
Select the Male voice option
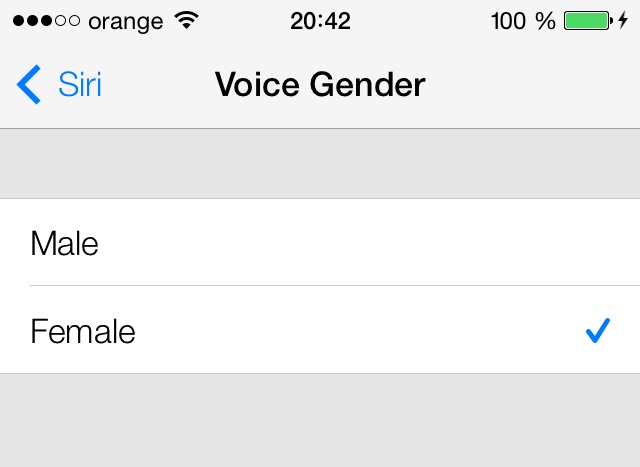tap(320, 243)
